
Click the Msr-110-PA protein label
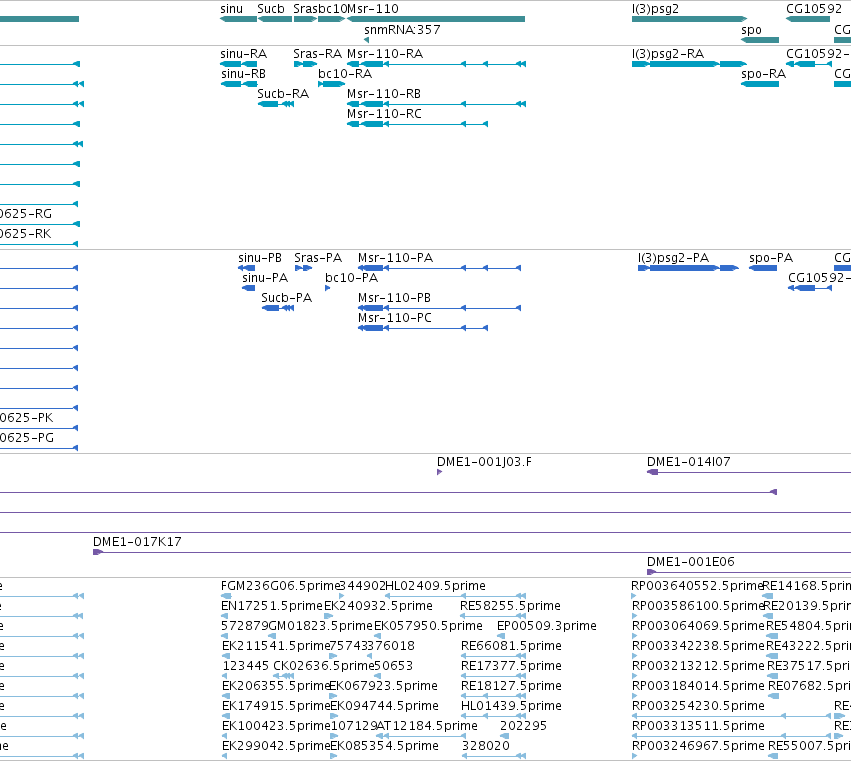tap(395, 258)
